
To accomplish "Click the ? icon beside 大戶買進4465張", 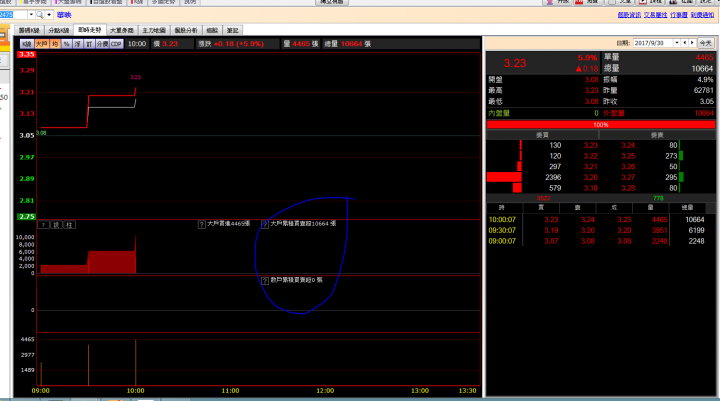I will click(x=202, y=225).
